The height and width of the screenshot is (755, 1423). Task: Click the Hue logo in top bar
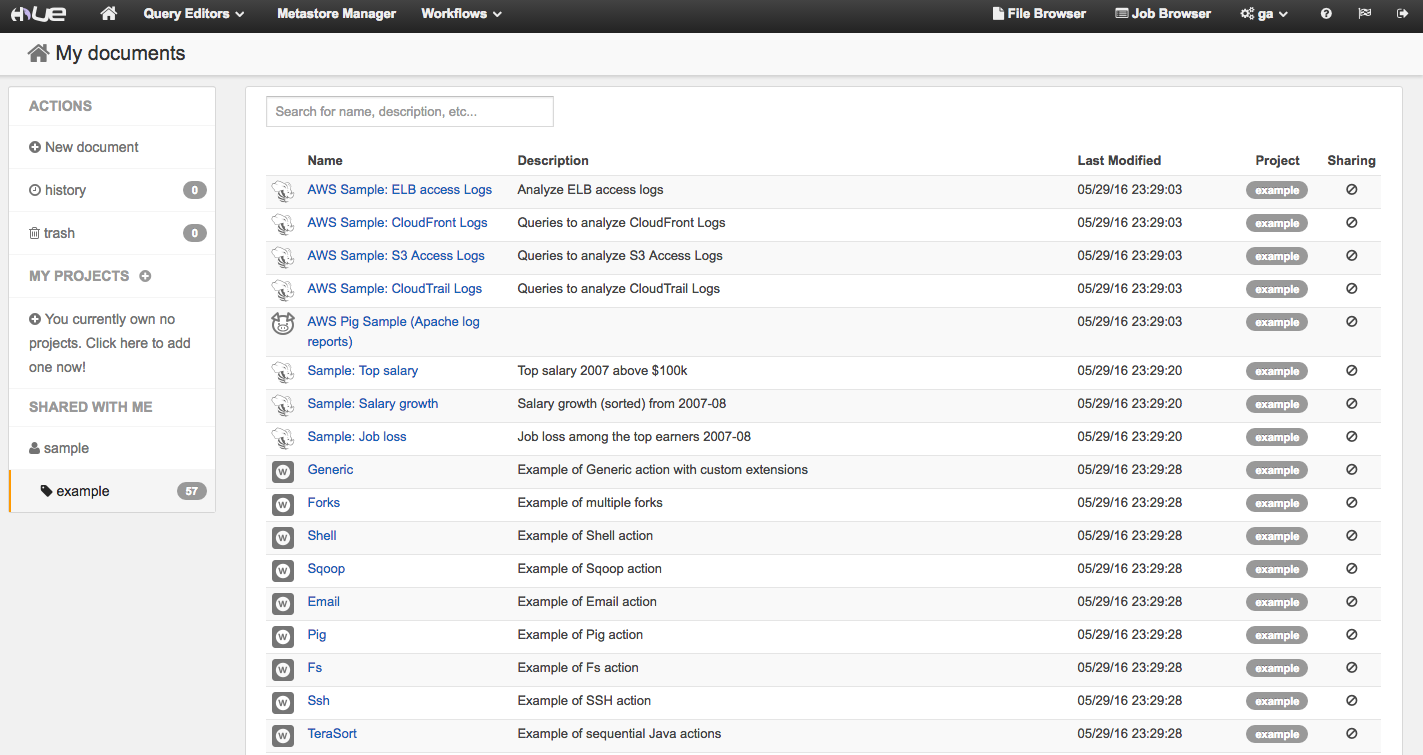pyautogui.click(x=38, y=14)
